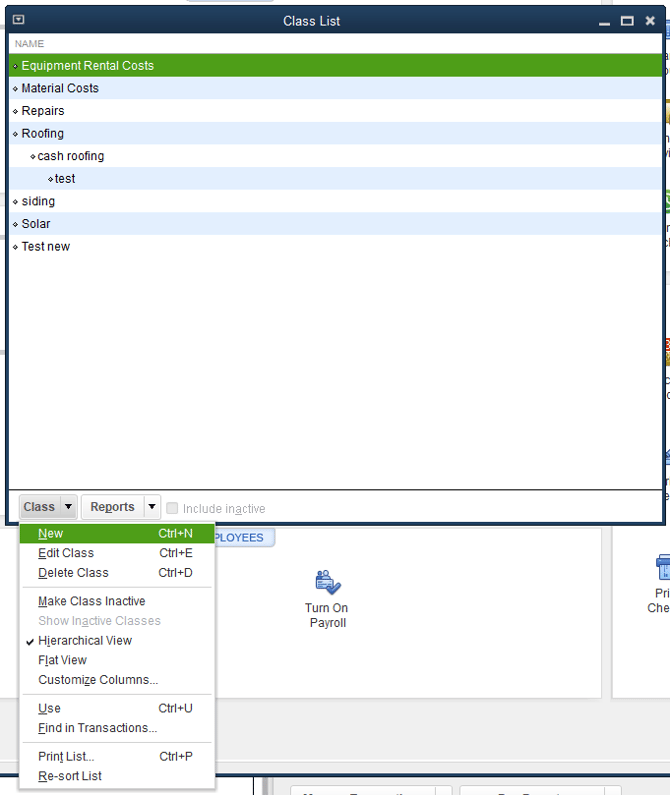
Task: Click diamond marker beside Roofing class
Action: pyautogui.click(x=15, y=134)
